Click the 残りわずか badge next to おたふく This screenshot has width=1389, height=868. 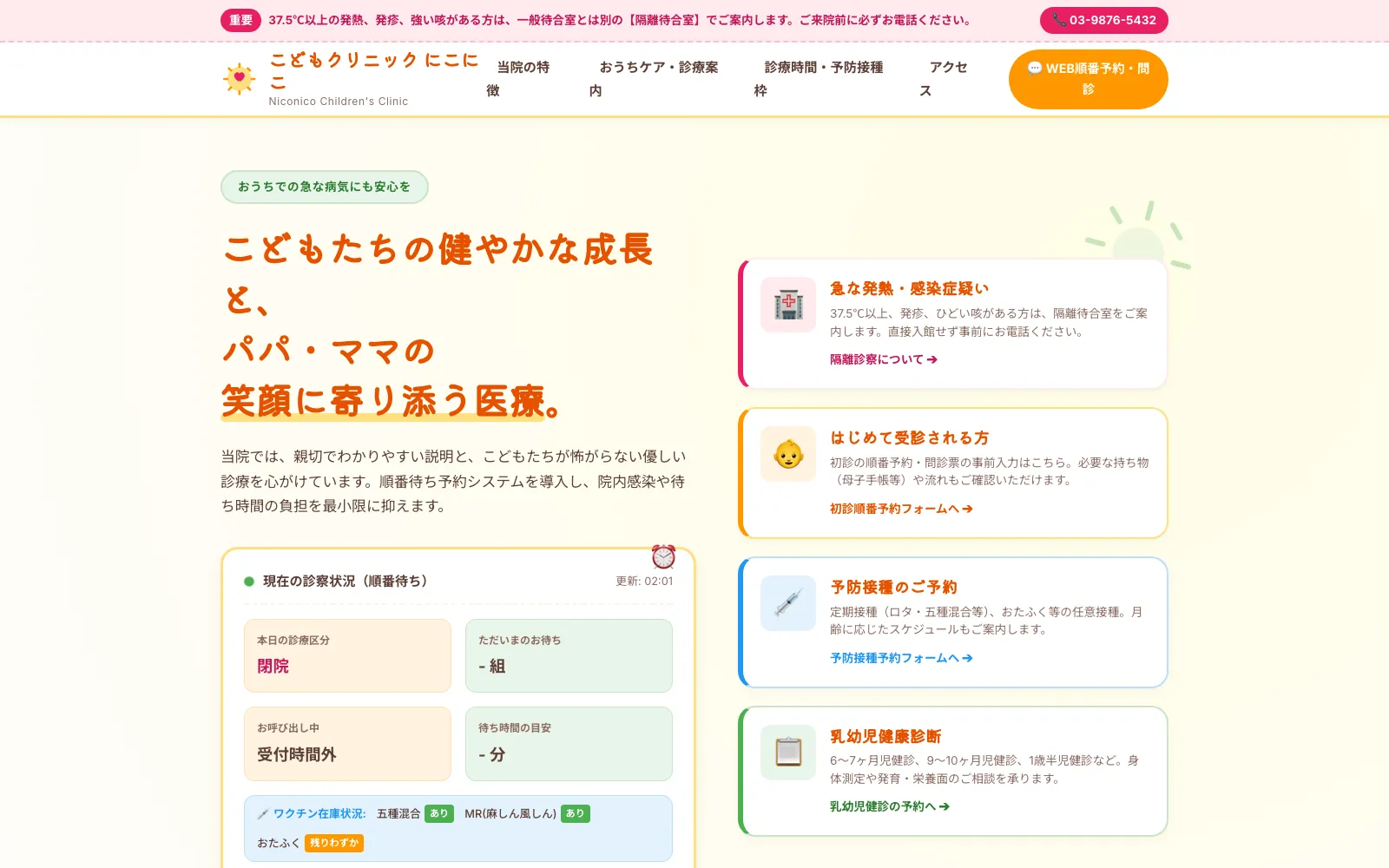click(334, 843)
